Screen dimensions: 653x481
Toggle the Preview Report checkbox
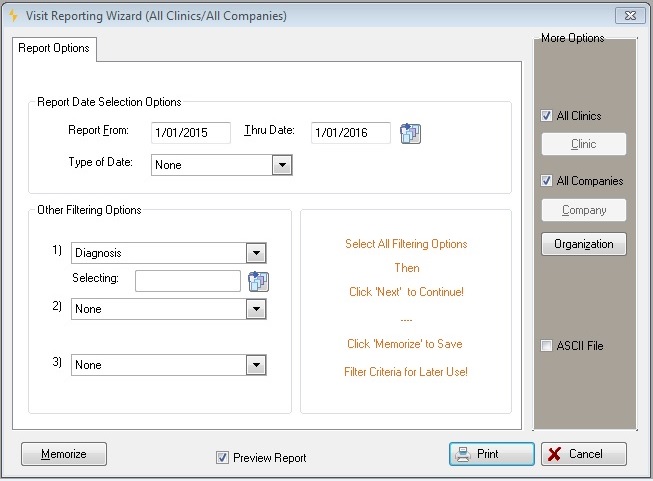pyautogui.click(x=222, y=457)
